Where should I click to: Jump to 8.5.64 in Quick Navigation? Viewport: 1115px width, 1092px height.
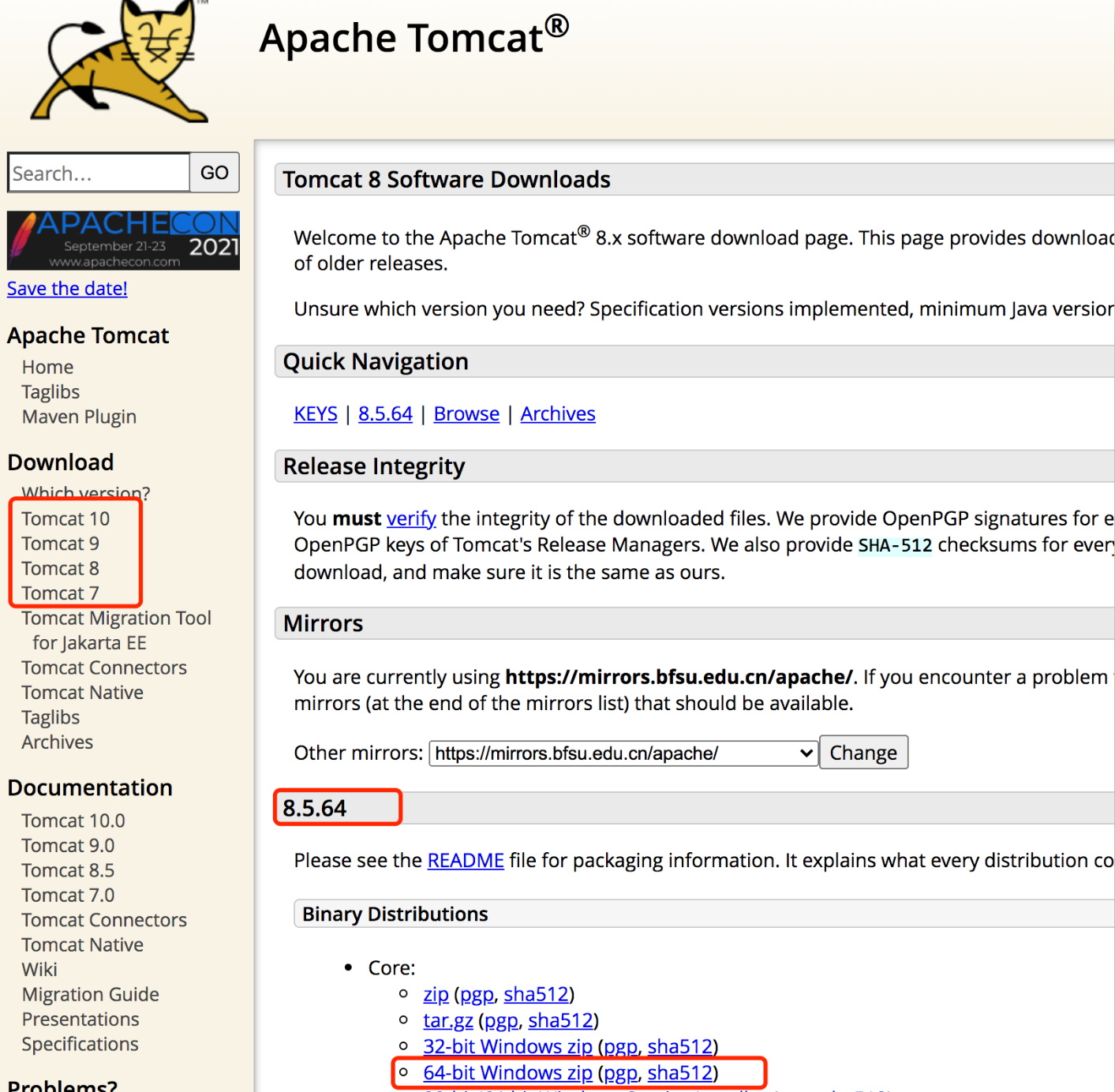(x=385, y=414)
